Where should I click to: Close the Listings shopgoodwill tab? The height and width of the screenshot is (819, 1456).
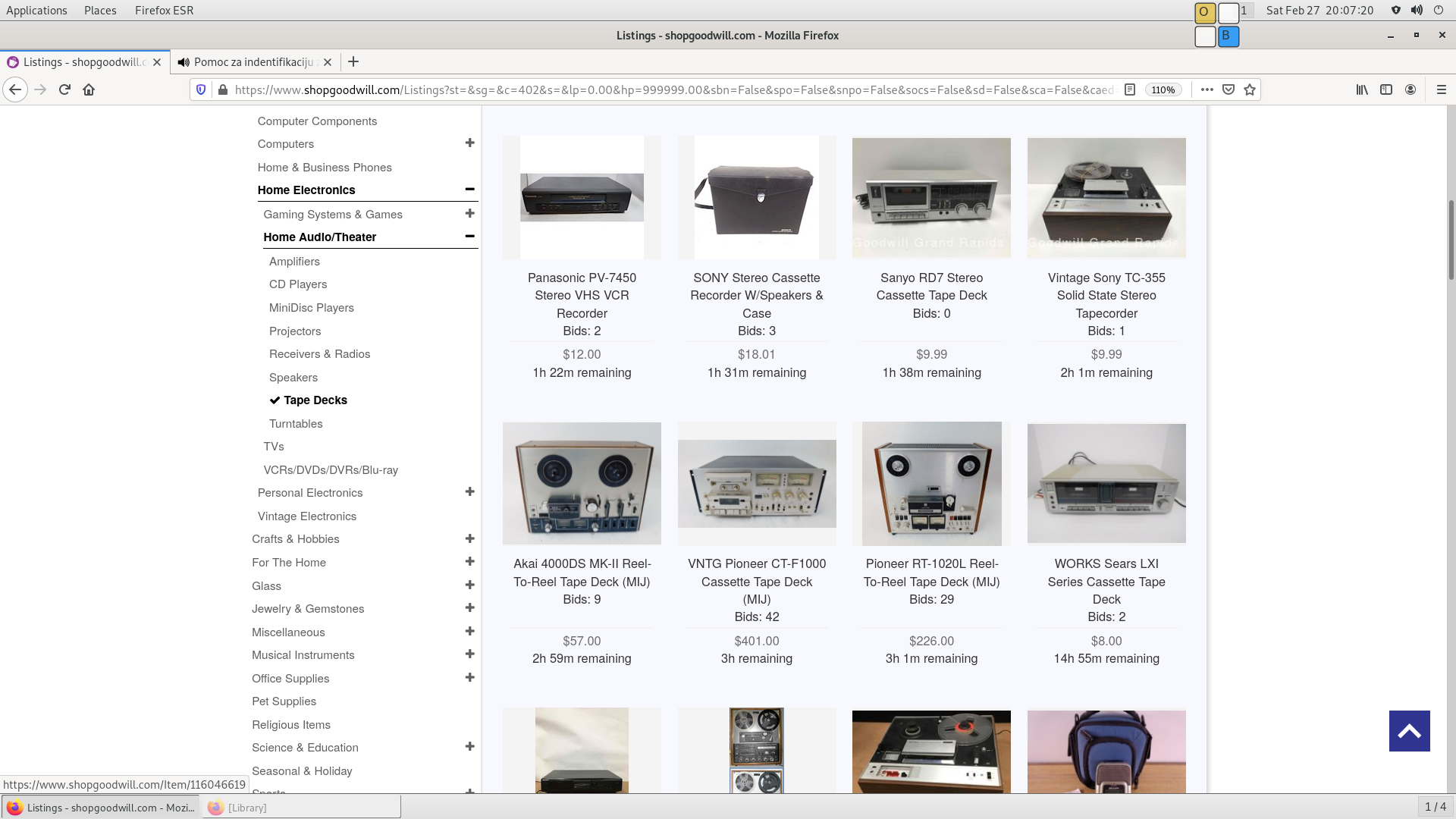click(157, 62)
